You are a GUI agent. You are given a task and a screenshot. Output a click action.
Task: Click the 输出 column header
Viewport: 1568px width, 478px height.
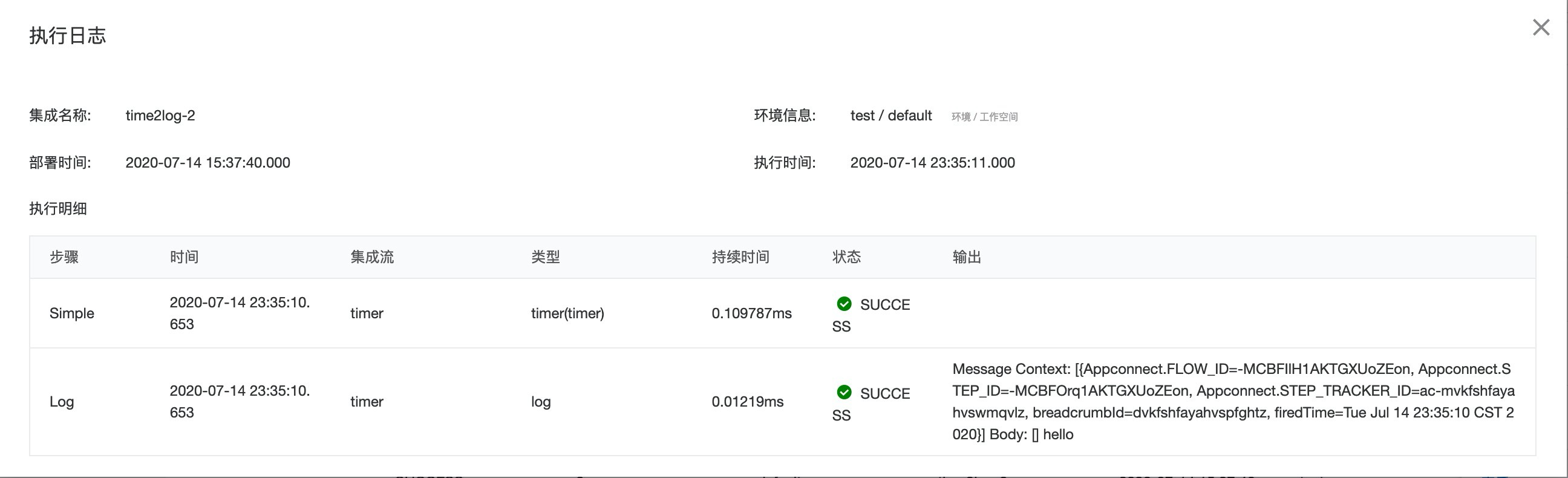[x=967, y=257]
